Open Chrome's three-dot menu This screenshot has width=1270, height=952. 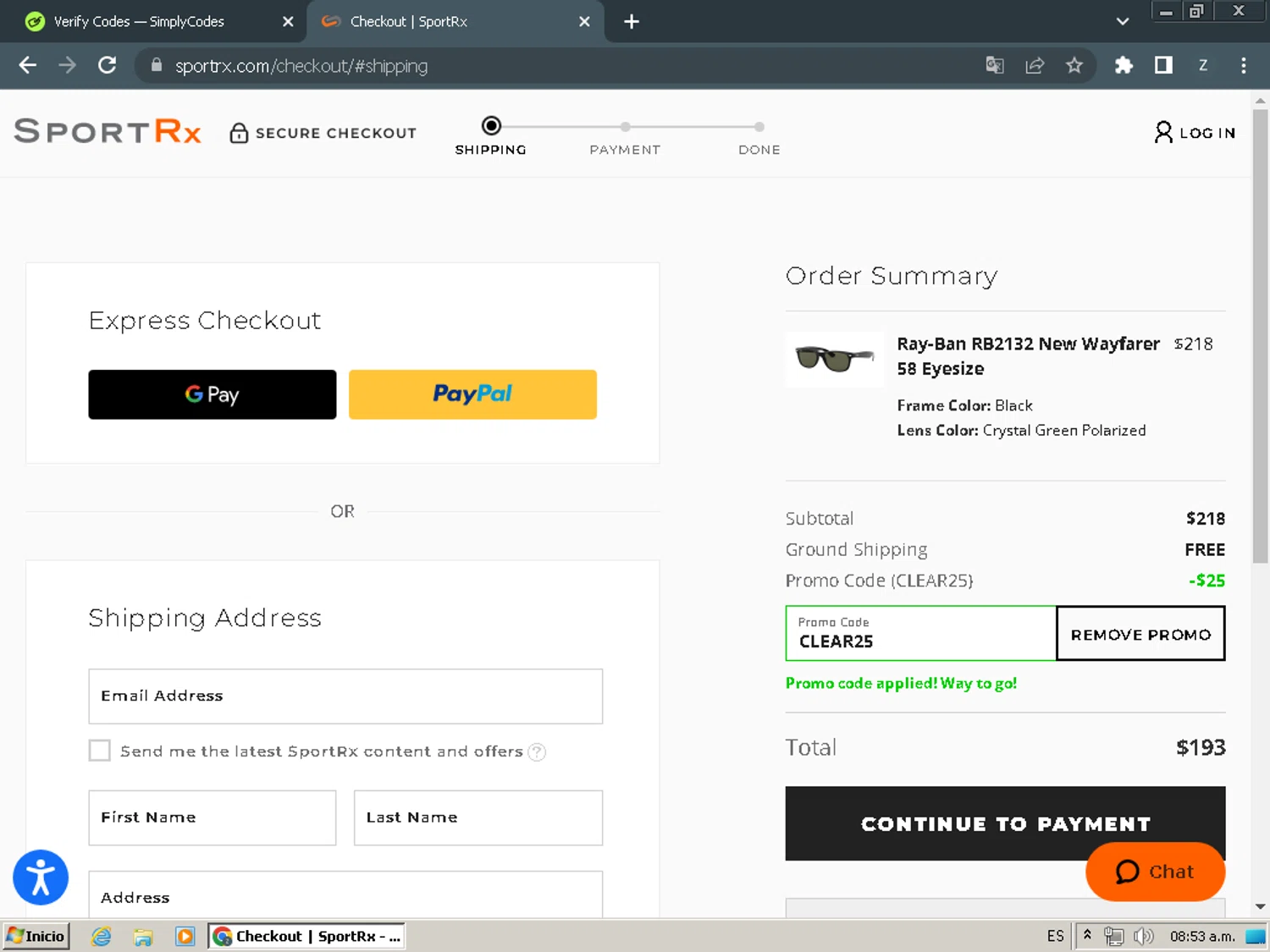point(1243,65)
